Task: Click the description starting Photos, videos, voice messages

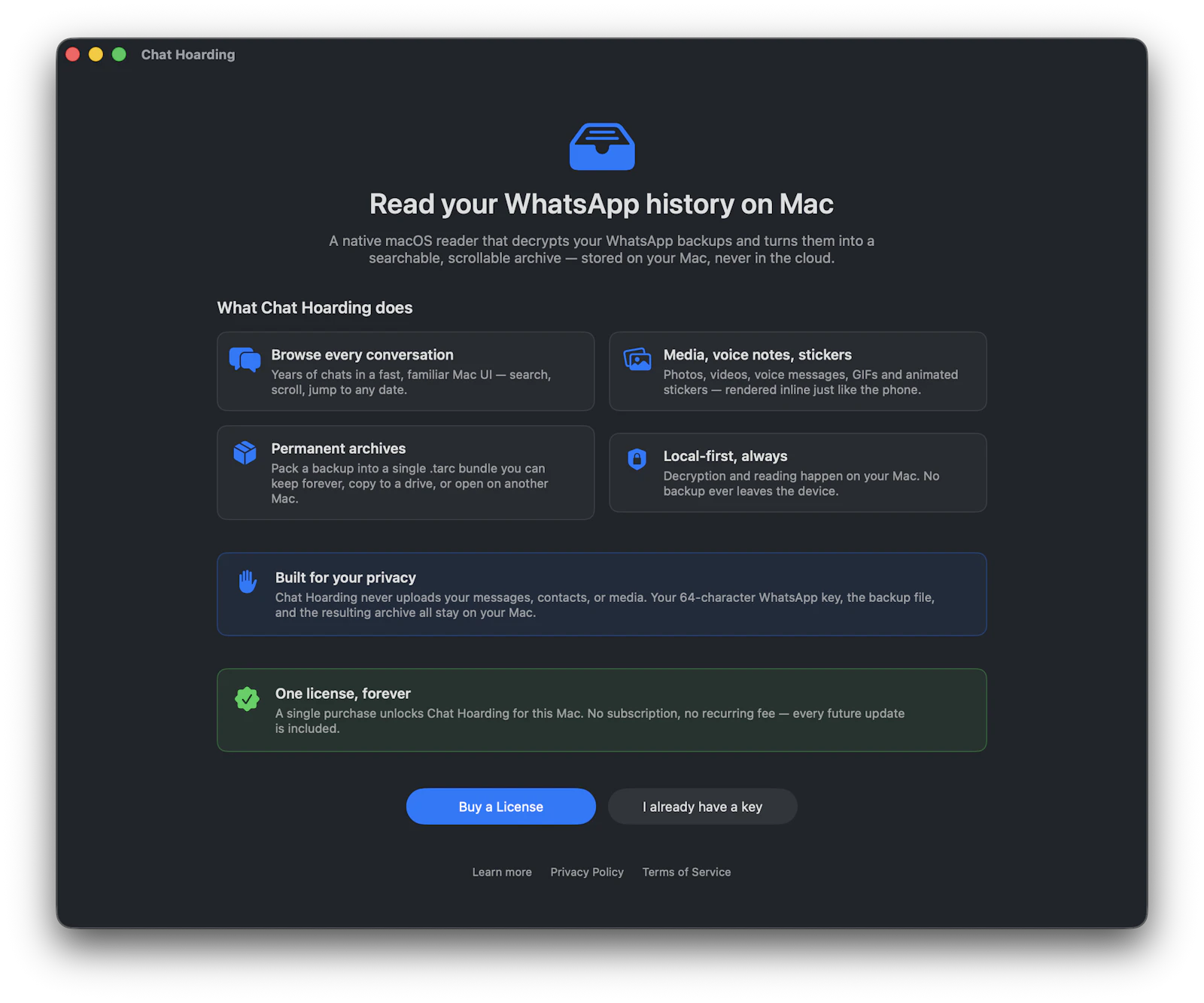Action: point(811,382)
